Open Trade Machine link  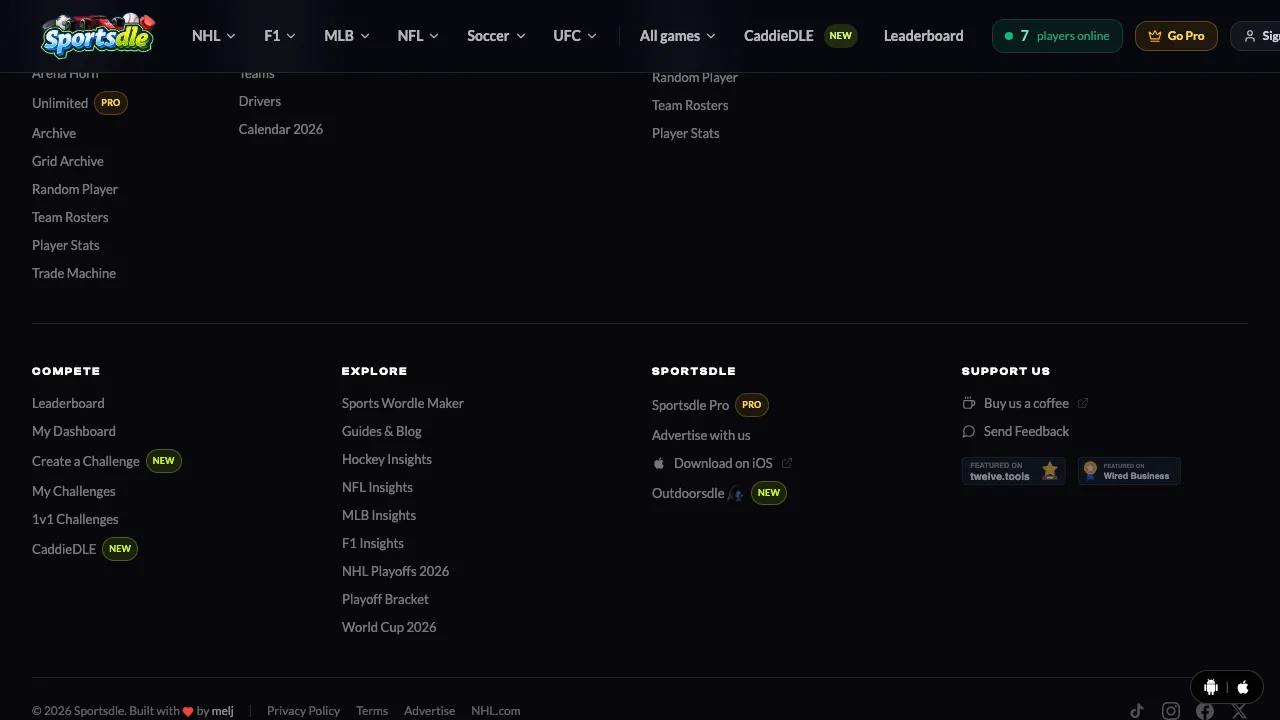pyautogui.click(x=74, y=273)
